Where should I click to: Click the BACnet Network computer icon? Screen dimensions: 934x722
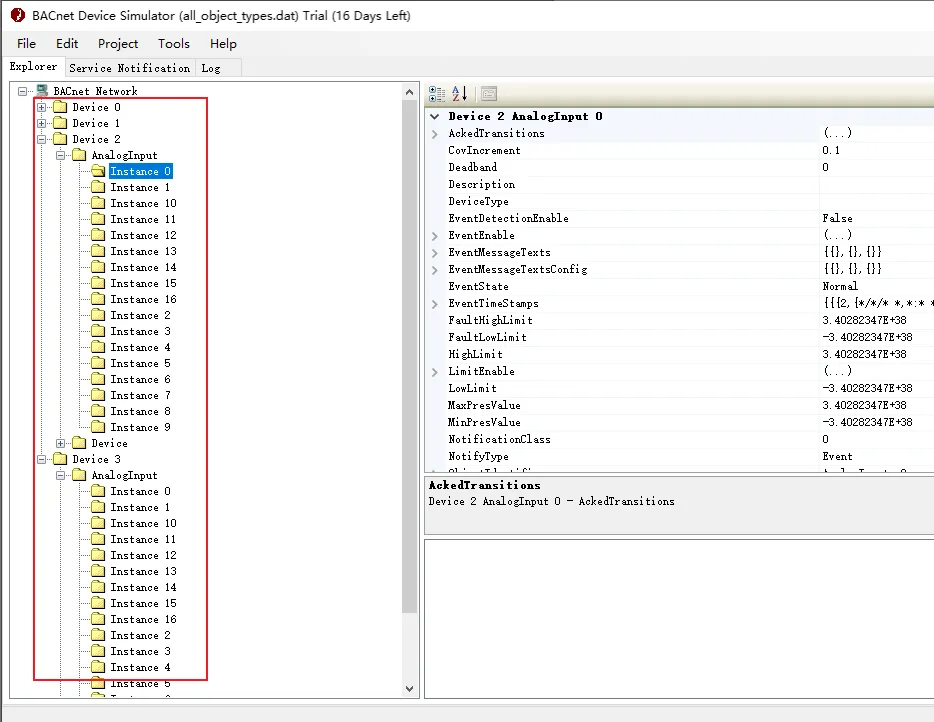click(x=42, y=91)
